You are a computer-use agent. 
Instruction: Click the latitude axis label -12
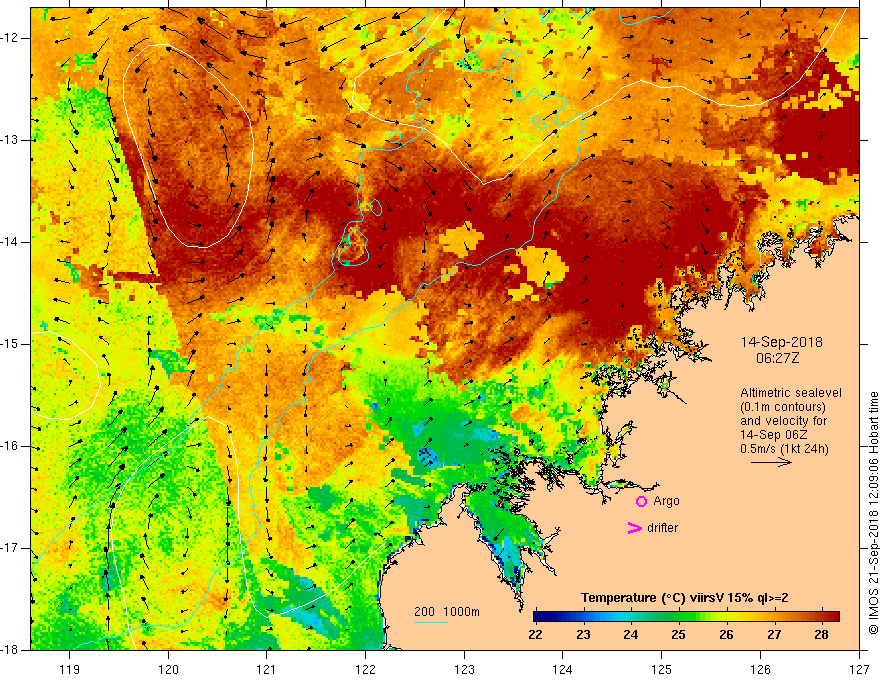pos(8,38)
